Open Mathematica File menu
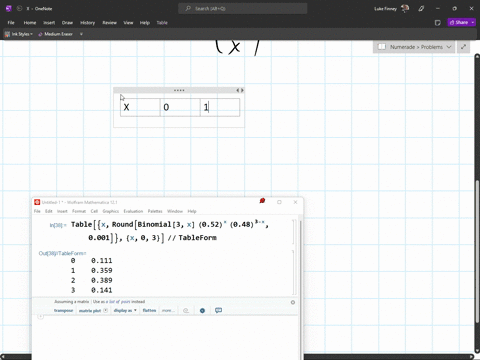This screenshot has height=360, width=480. [37, 211]
